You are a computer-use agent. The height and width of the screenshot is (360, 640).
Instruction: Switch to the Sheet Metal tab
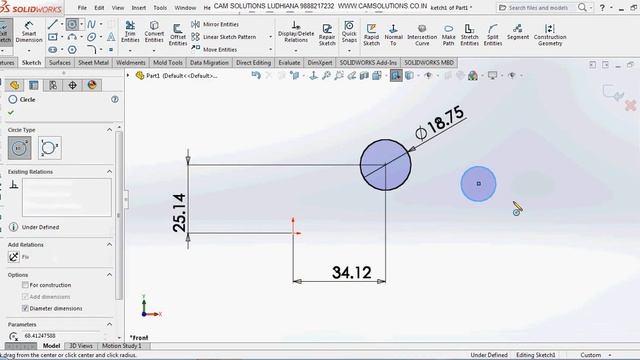click(x=93, y=62)
